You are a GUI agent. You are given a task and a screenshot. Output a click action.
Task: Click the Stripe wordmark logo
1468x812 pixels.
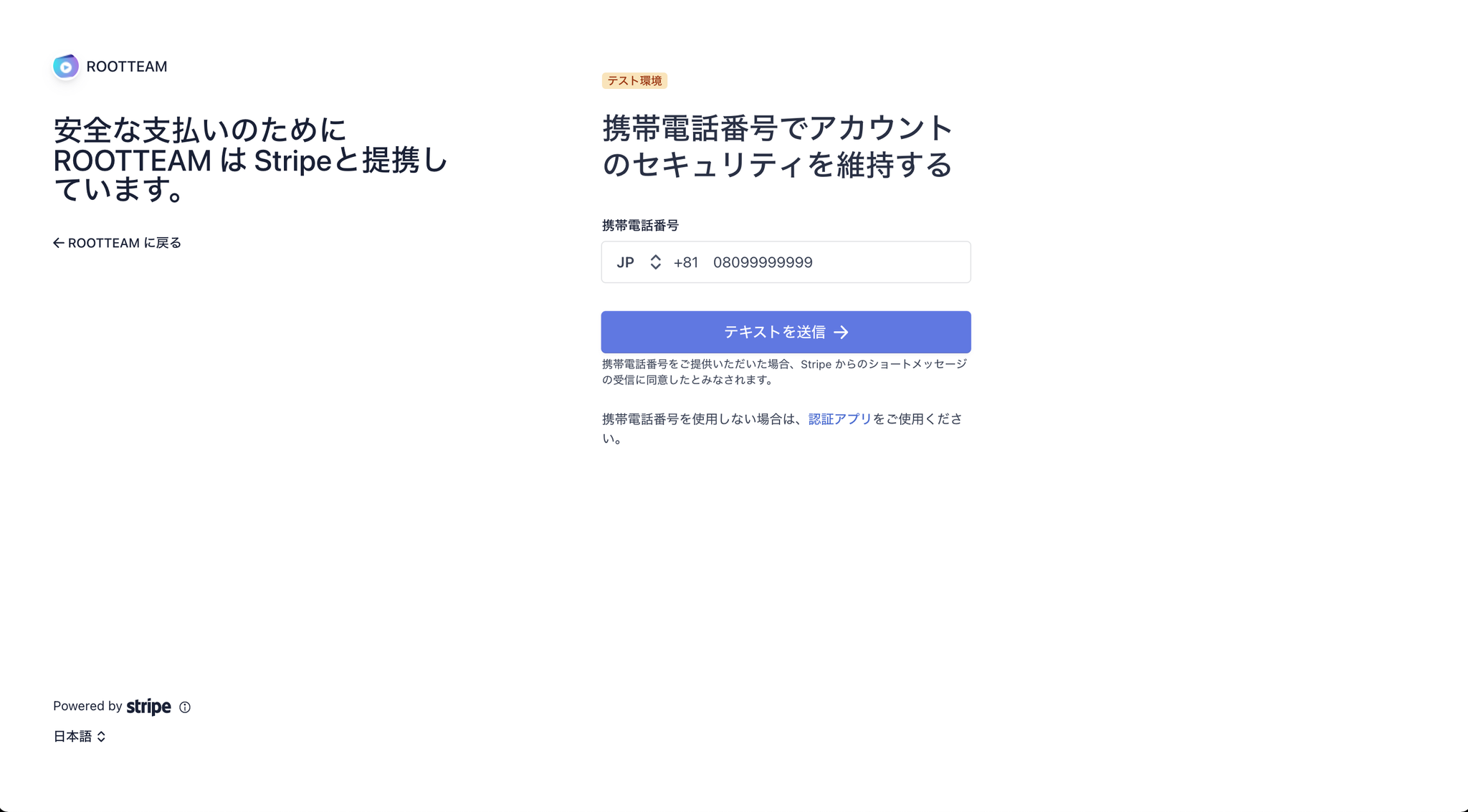coord(148,707)
